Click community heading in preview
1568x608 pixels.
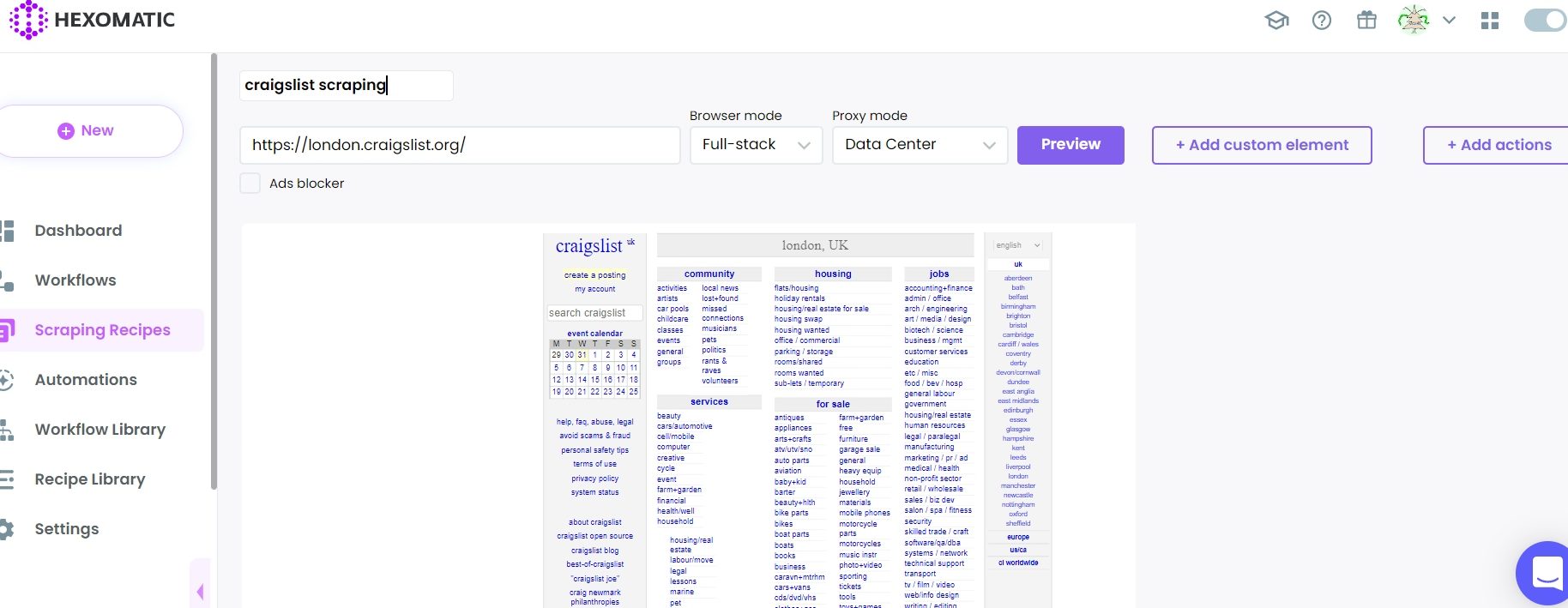click(x=709, y=274)
